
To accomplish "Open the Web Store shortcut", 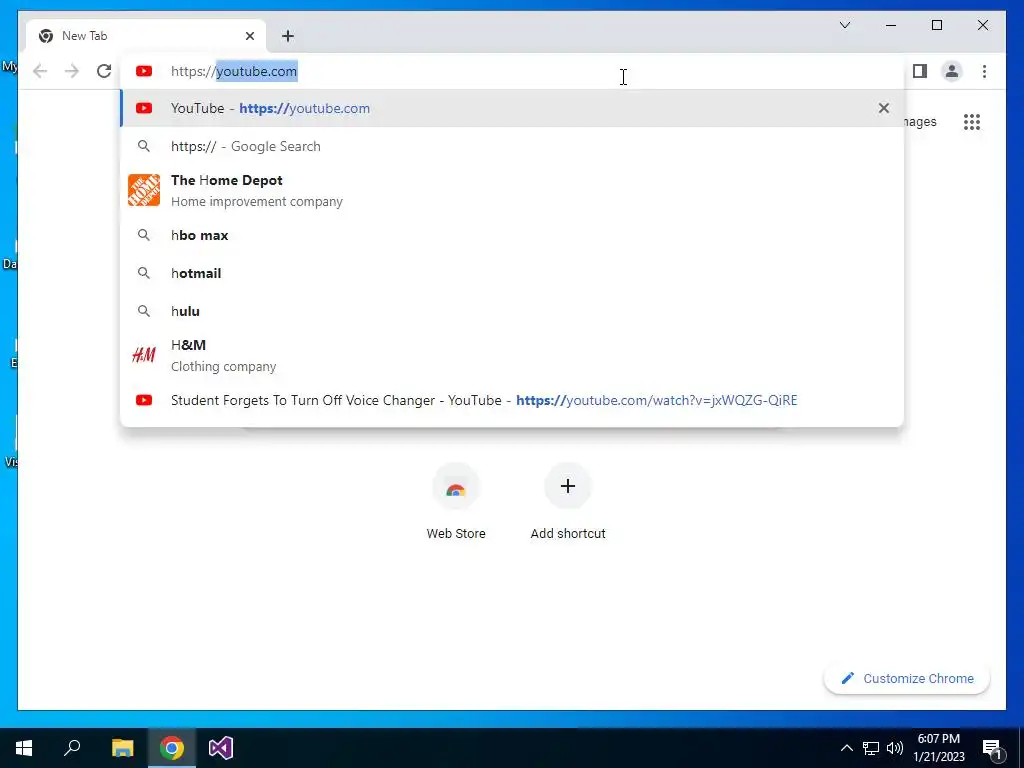I will pyautogui.click(x=456, y=502).
